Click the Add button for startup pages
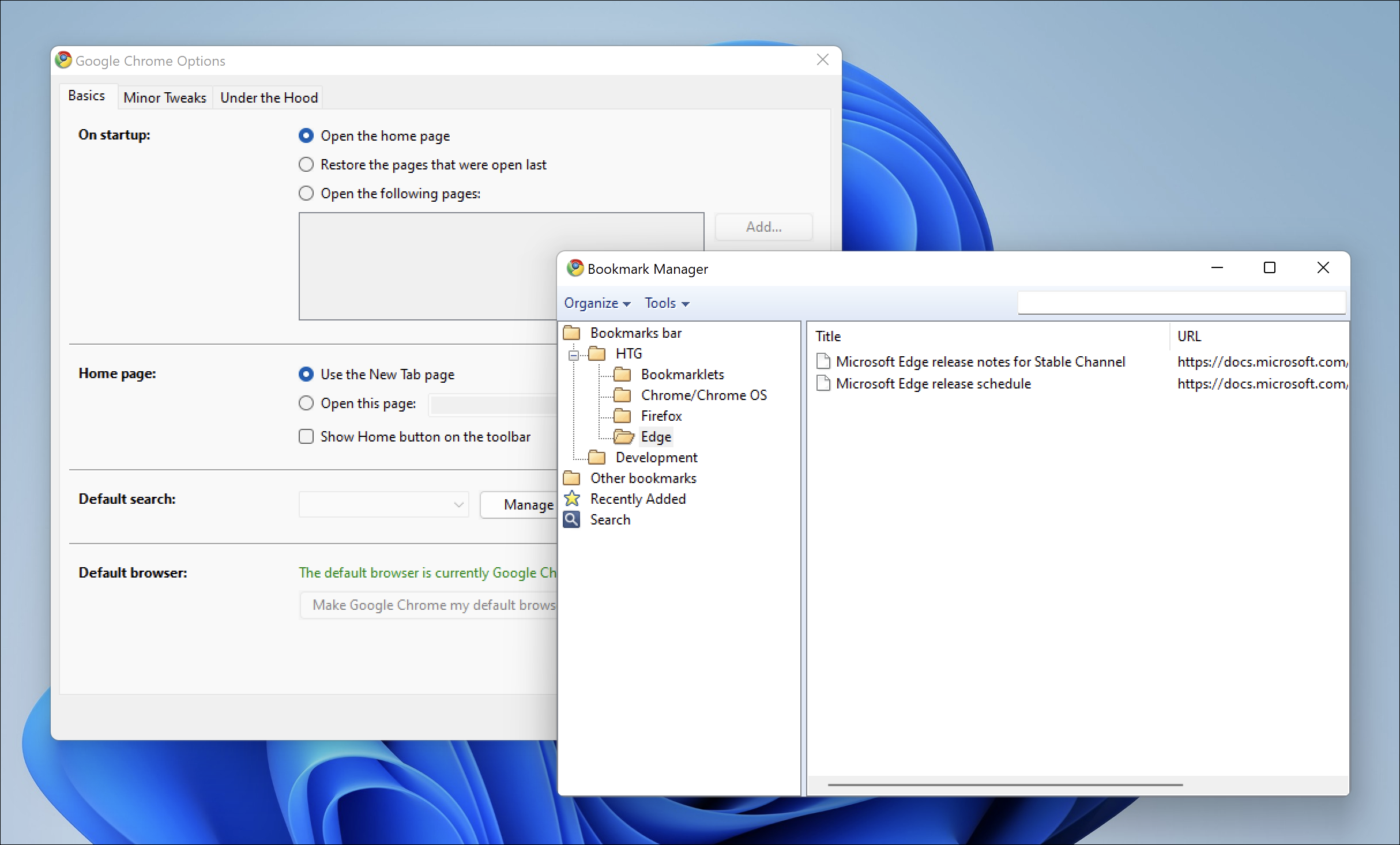 [x=764, y=225]
